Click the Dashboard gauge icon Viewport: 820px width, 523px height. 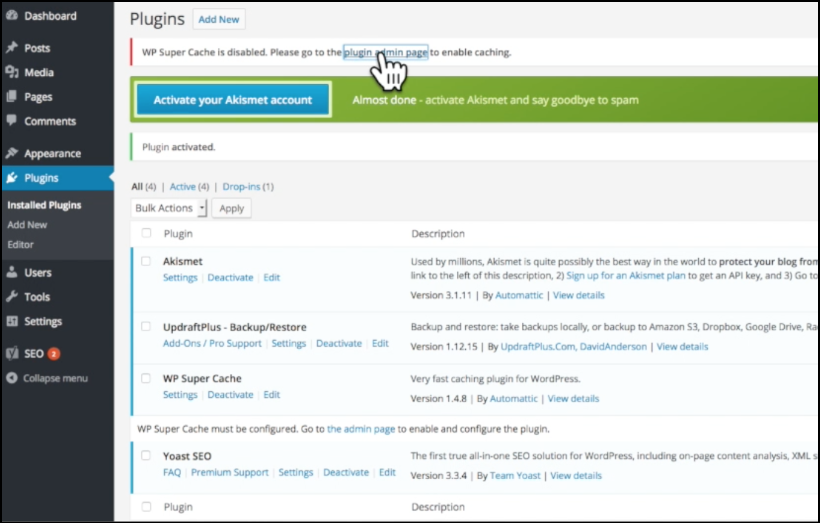point(12,16)
